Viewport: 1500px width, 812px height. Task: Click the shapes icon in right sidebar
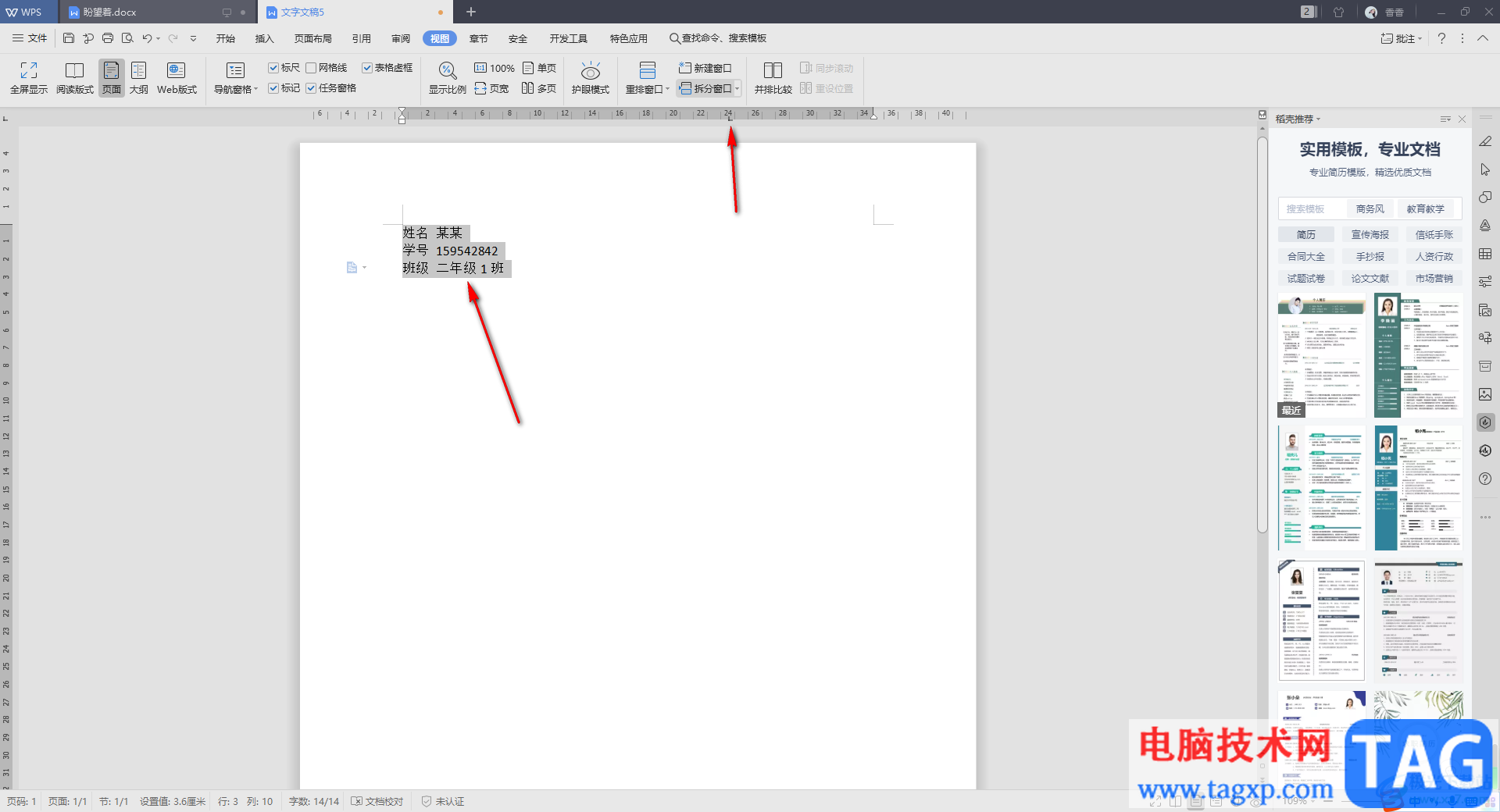click(x=1485, y=198)
